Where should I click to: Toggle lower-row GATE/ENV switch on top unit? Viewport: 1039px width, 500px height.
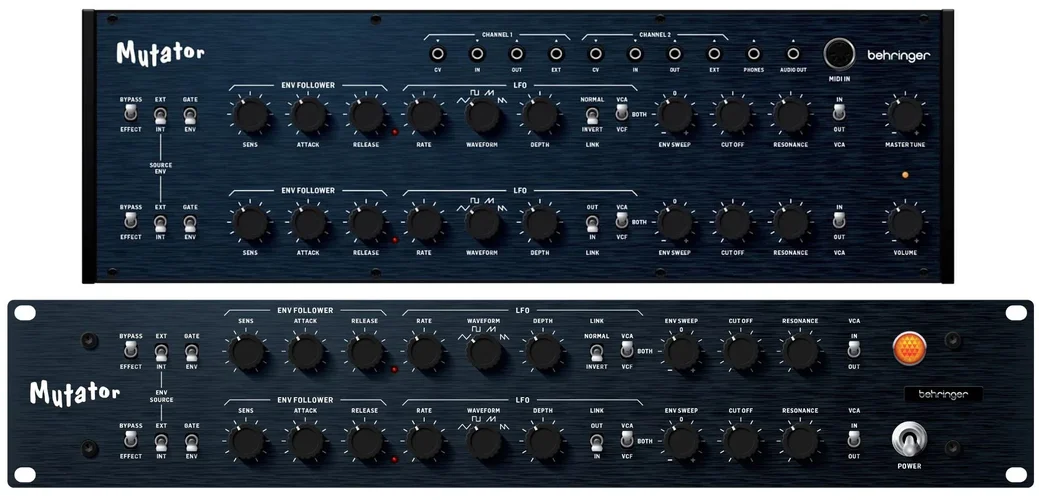click(190, 222)
